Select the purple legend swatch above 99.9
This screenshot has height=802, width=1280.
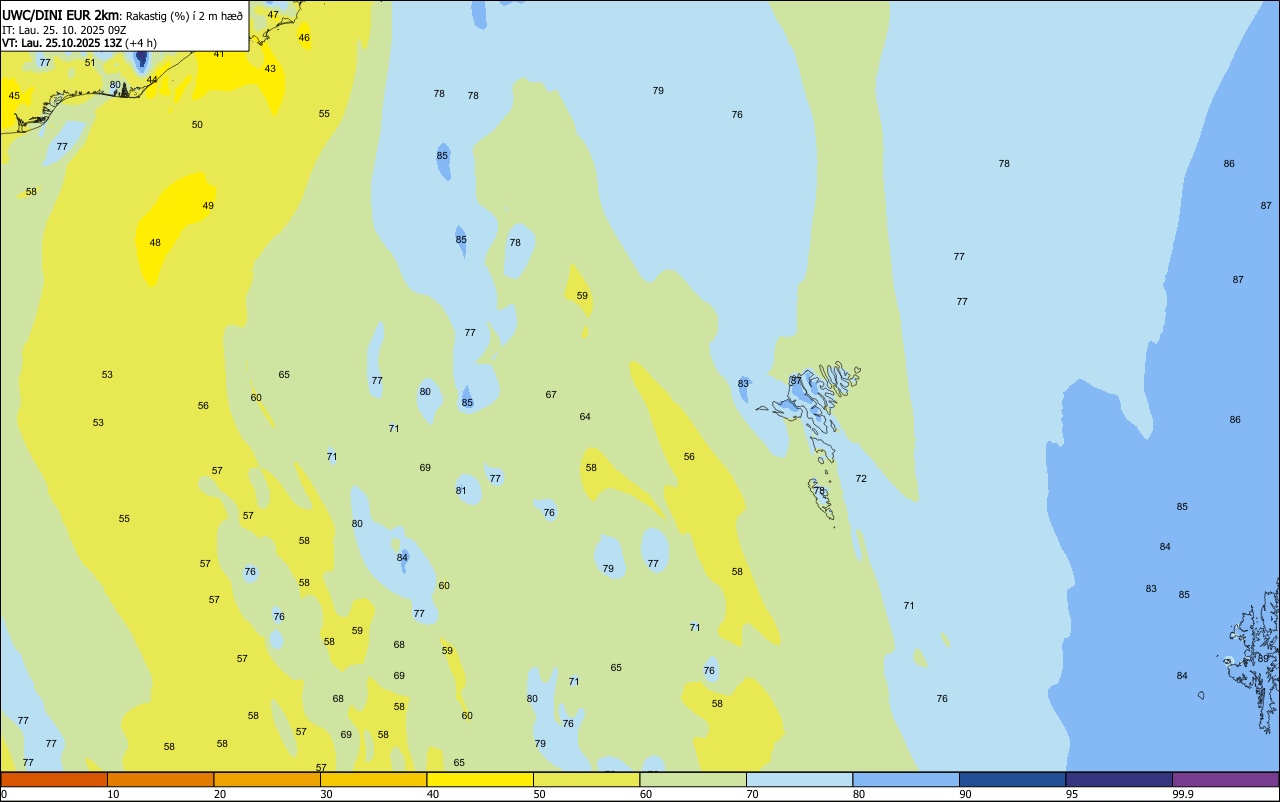pyautogui.click(x=1225, y=779)
